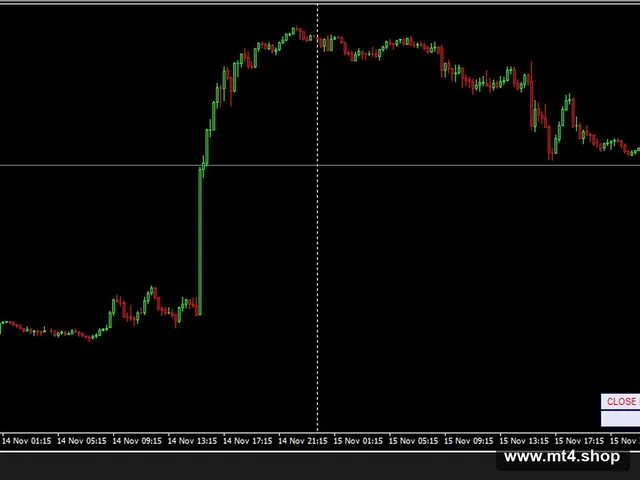Click the 15 Nov 09:15 time label
Screen dimensions: 640x480
pos(469,441)
